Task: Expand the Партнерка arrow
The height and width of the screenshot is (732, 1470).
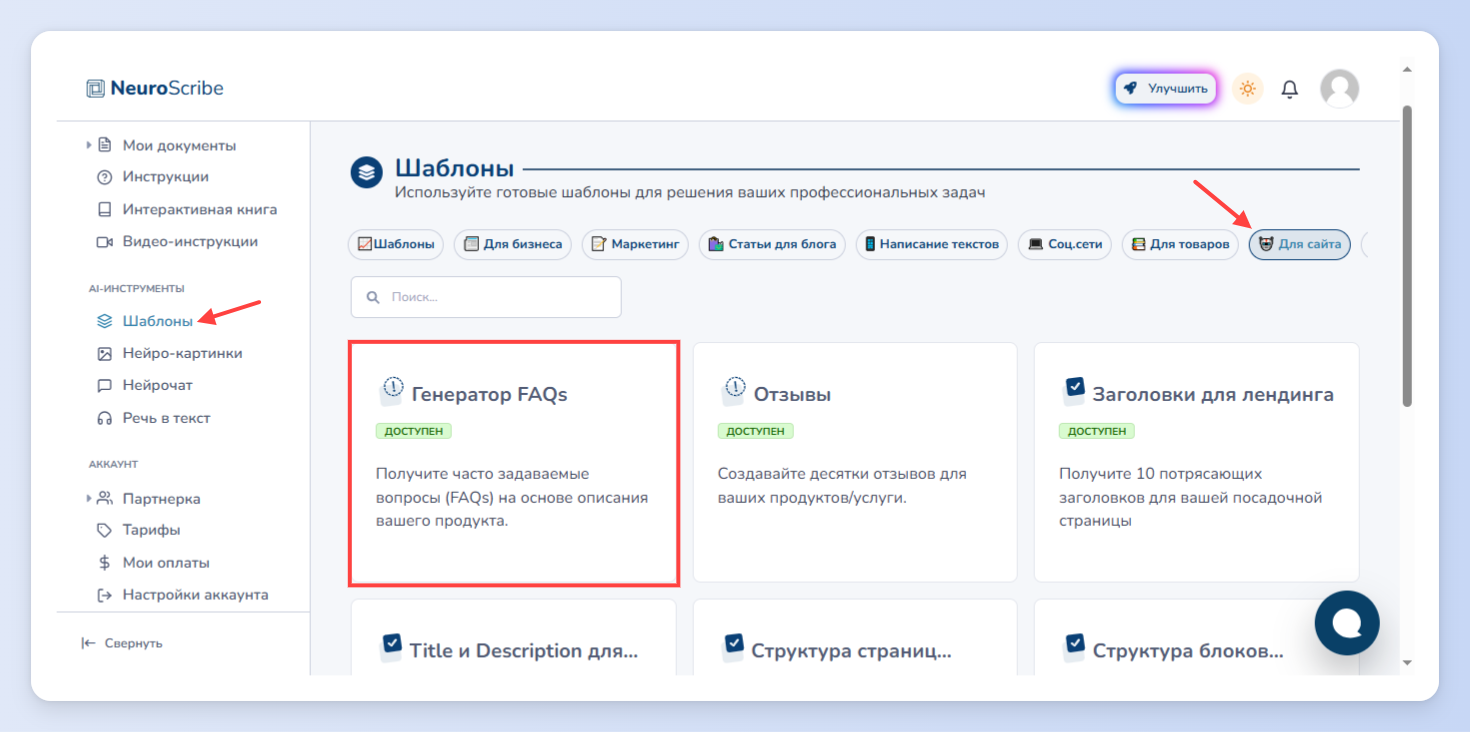Action: click(89, 498)
